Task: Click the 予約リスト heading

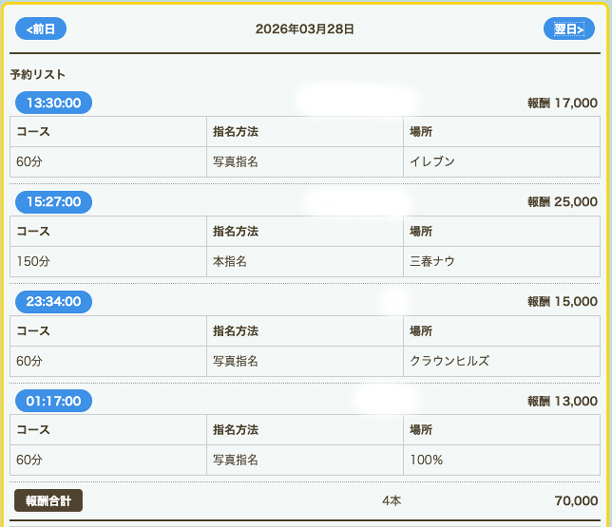Action: pos(38,75)
